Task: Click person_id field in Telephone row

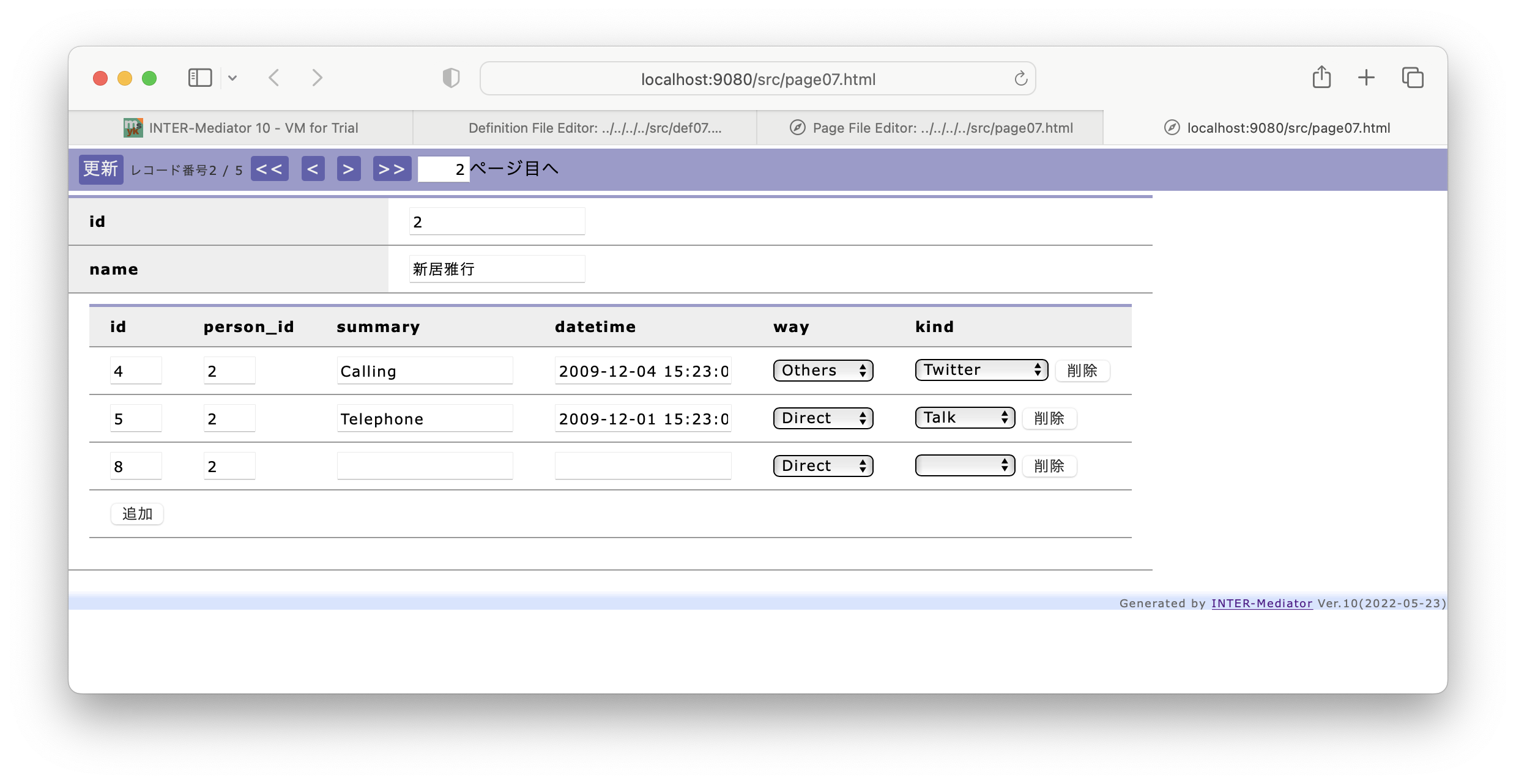Action: coord(229,418)
